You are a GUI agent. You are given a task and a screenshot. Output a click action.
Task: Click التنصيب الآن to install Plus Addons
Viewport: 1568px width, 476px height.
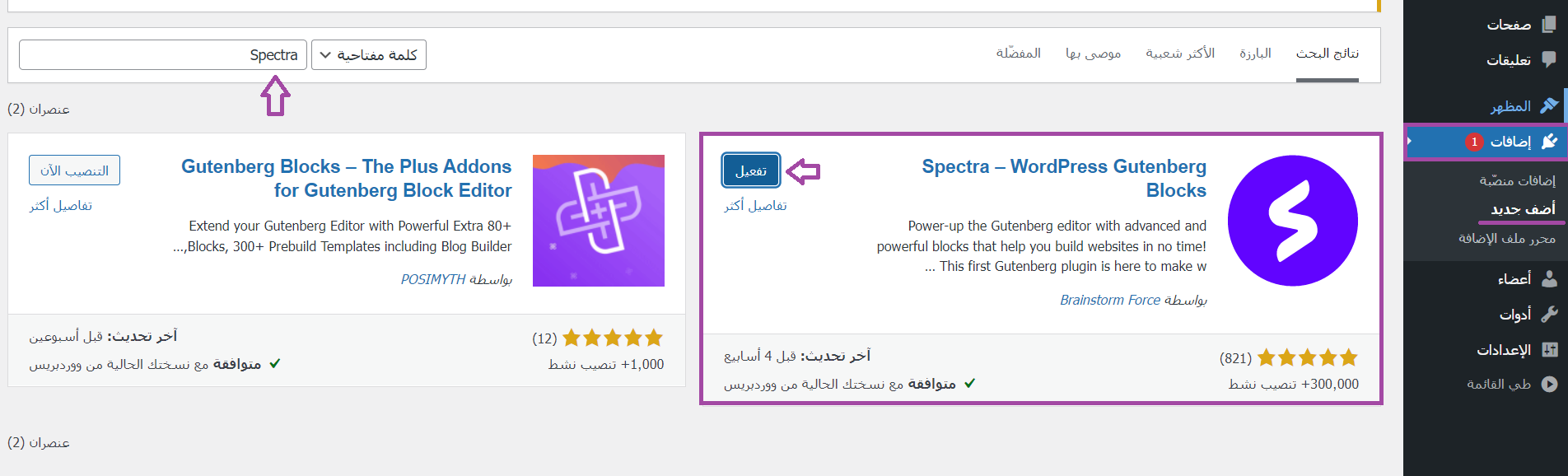click(x=74, y=170)
